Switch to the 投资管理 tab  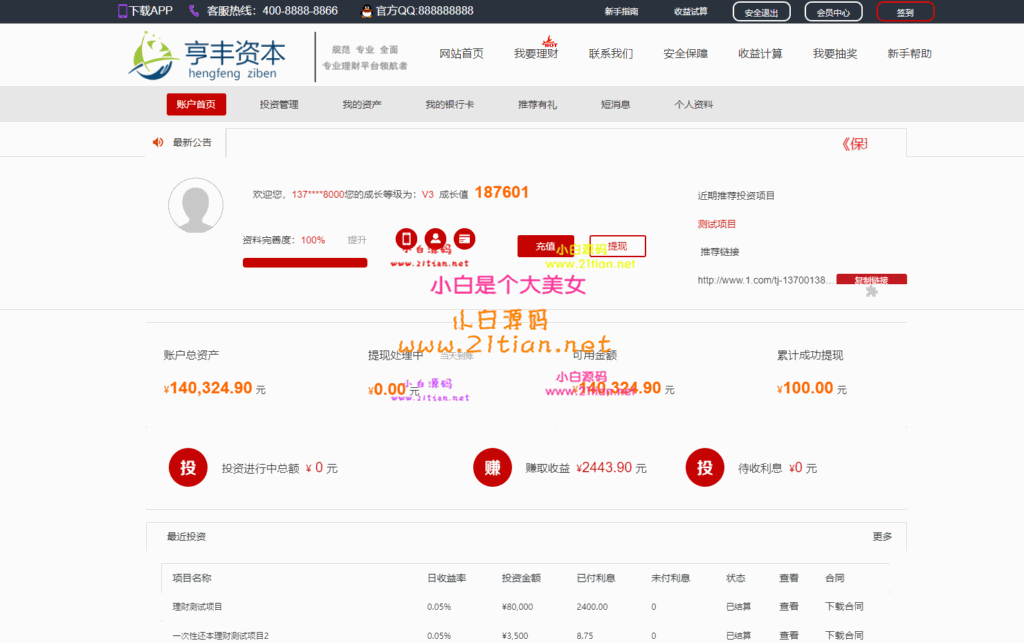point(279,104)
